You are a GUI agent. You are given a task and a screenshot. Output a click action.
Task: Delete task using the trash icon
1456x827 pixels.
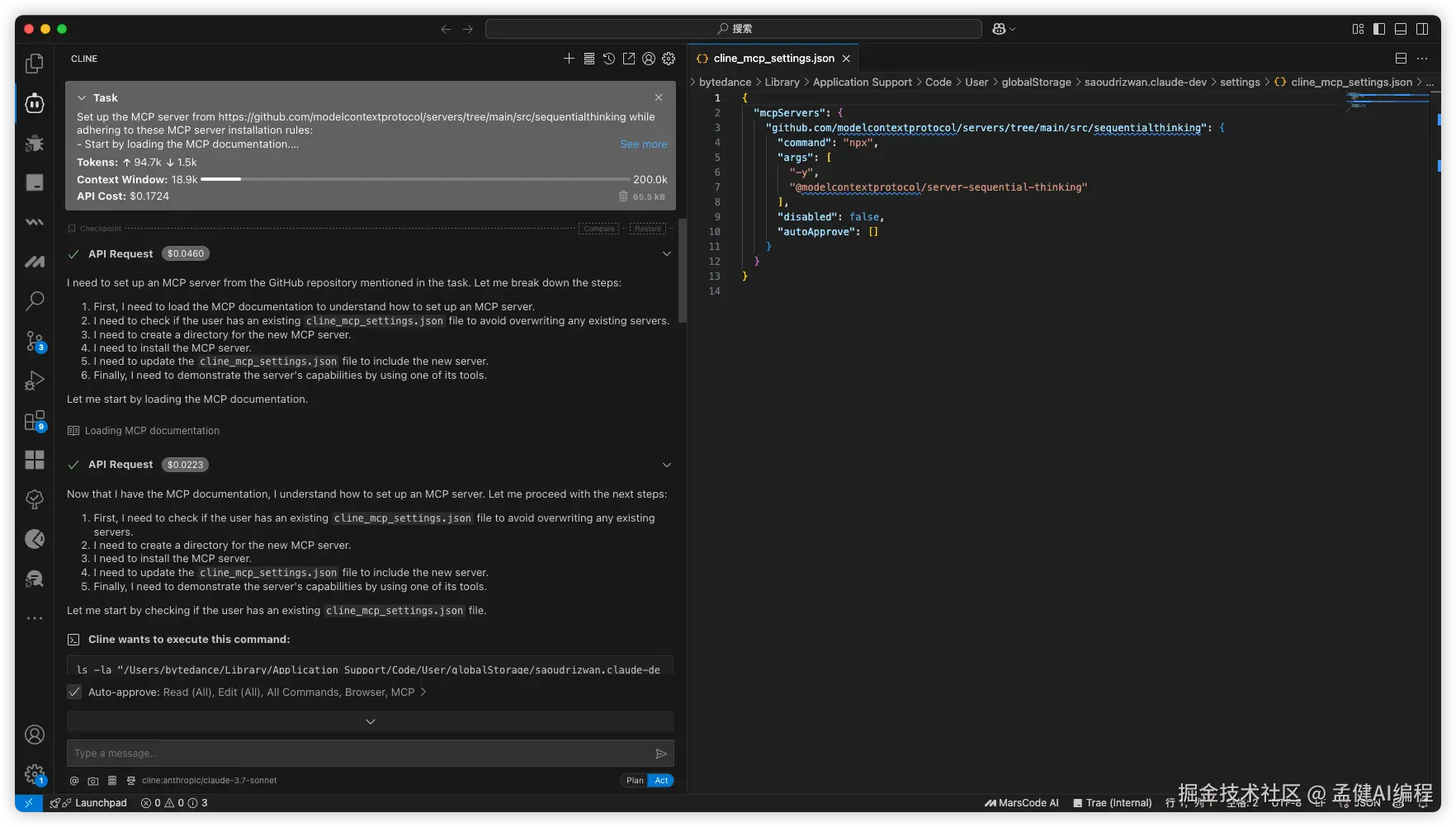(x=623, y=196)
